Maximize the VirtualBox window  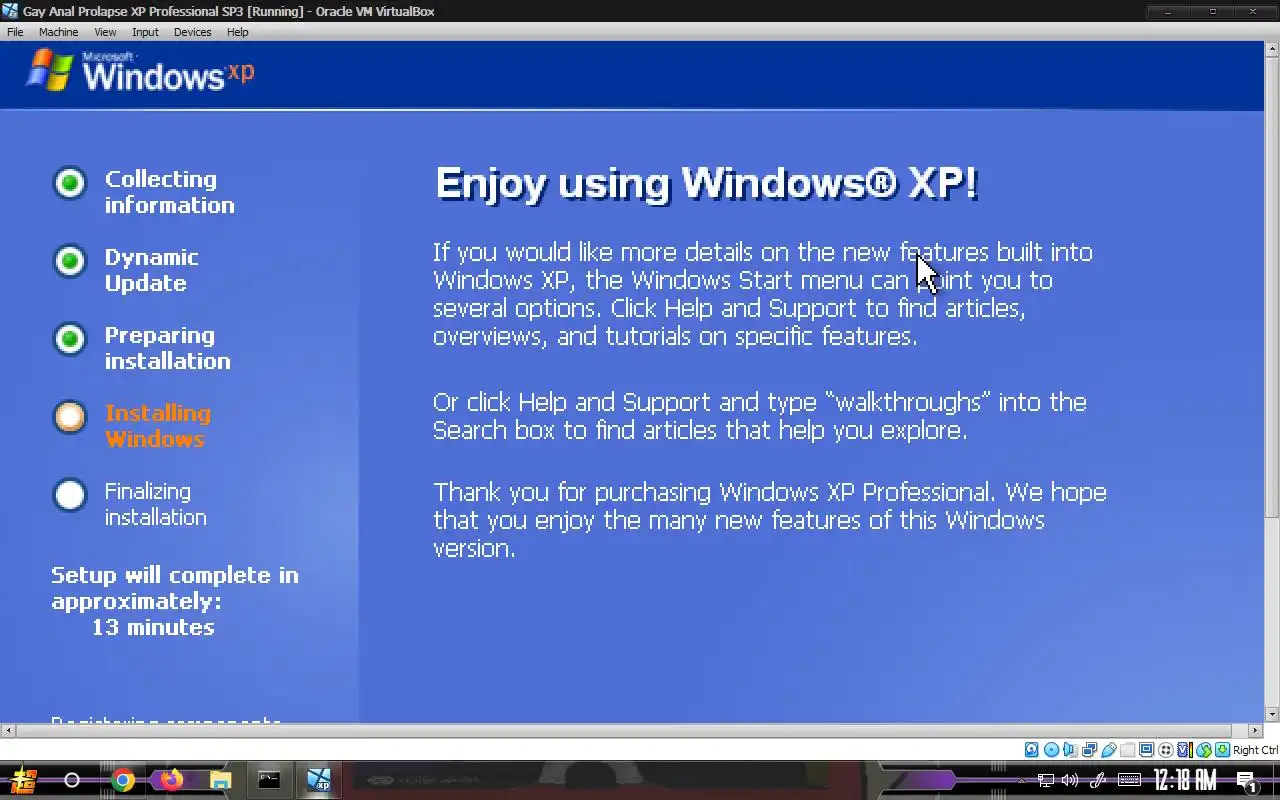click(1212, 11)
